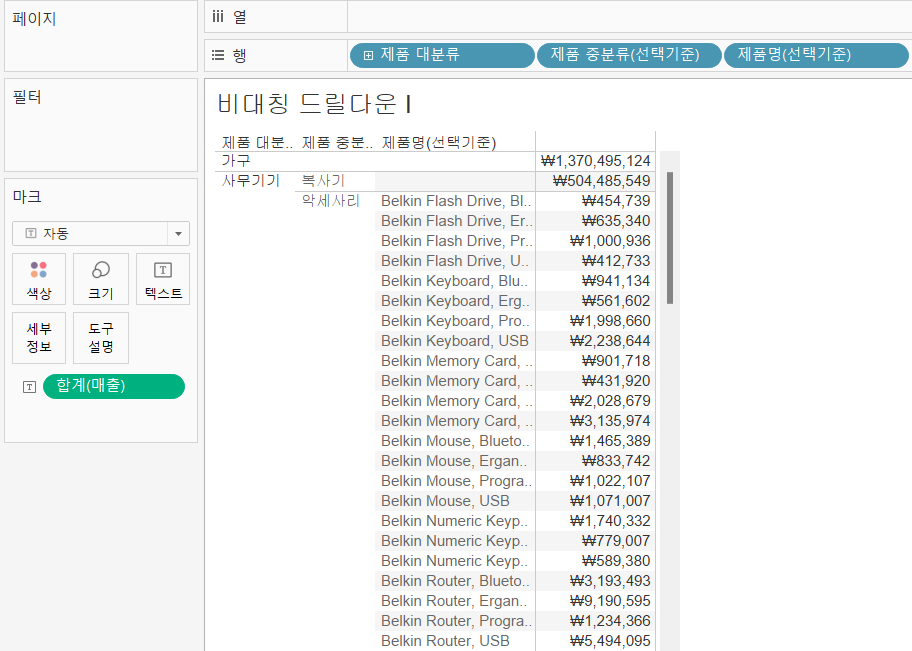Viewport: 912px width, 651px height.
Task: Click the columns shelf icon next to 열
Action: [x=218, y=17]
